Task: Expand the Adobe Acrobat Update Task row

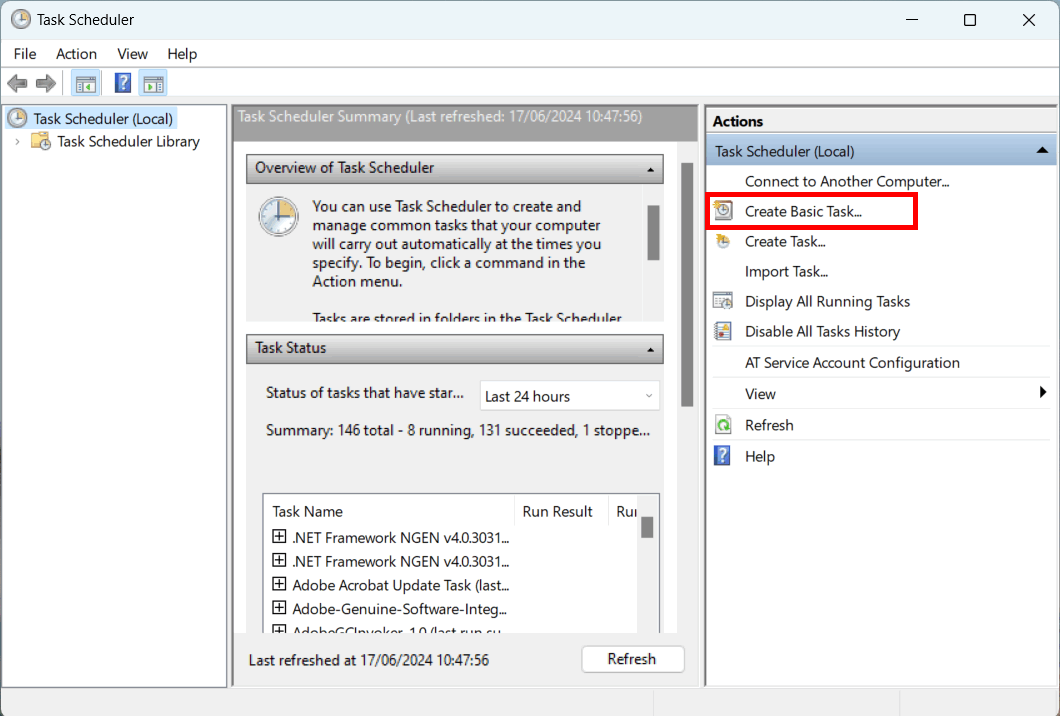Action: [279, 584]
